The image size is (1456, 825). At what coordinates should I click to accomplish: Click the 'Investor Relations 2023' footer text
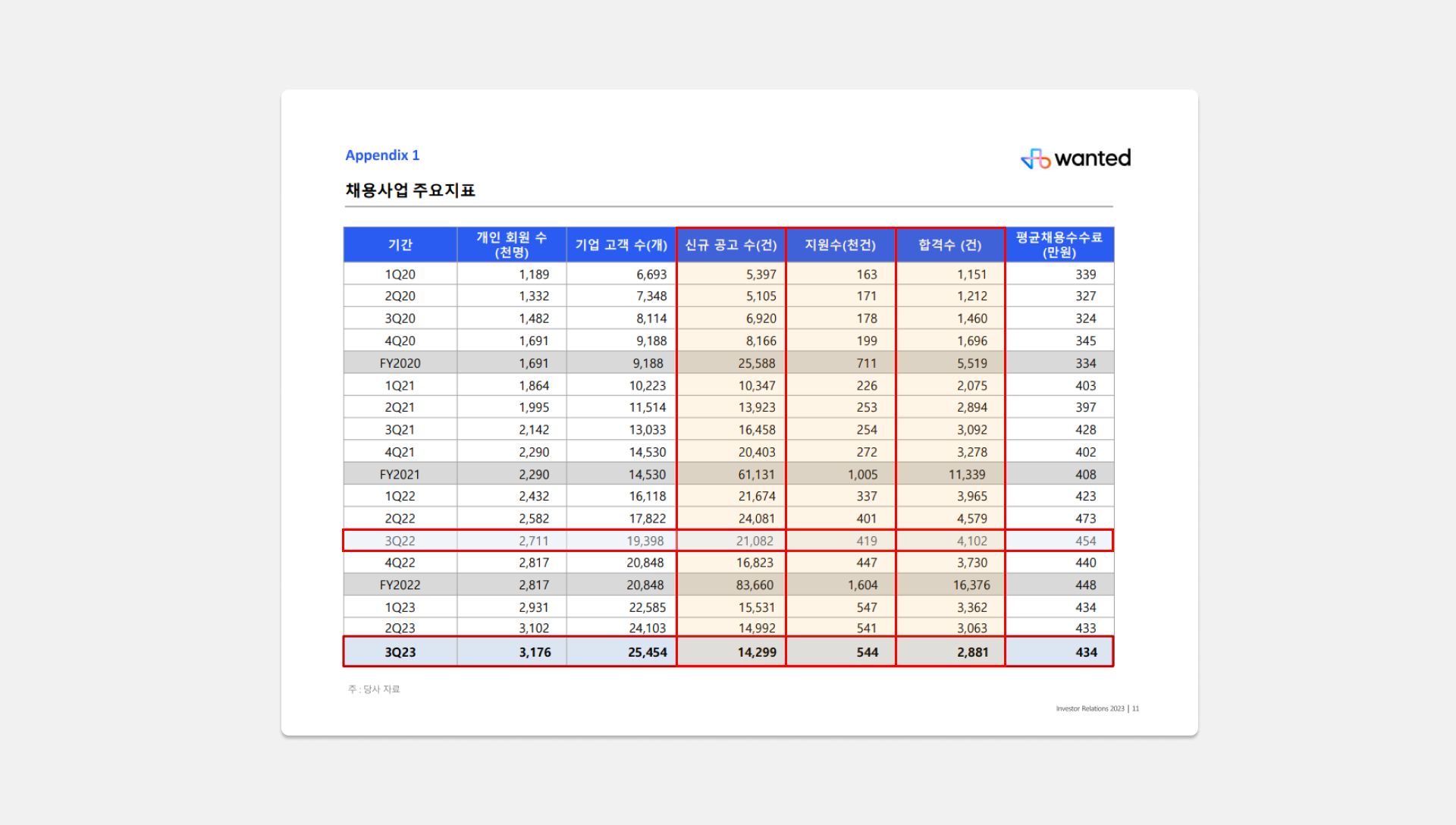[1090, 709]
